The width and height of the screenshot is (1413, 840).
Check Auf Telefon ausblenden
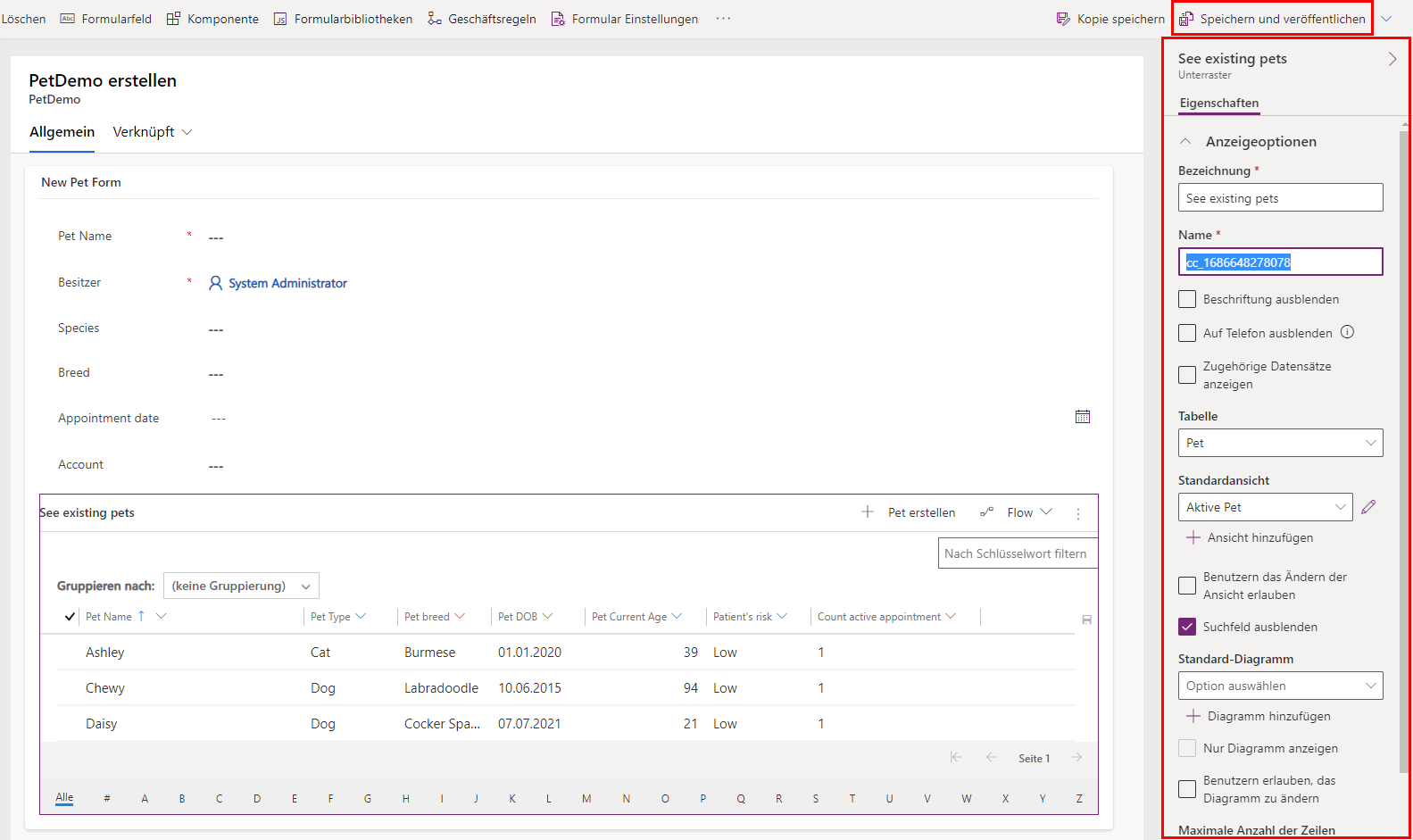(1187, 333)
